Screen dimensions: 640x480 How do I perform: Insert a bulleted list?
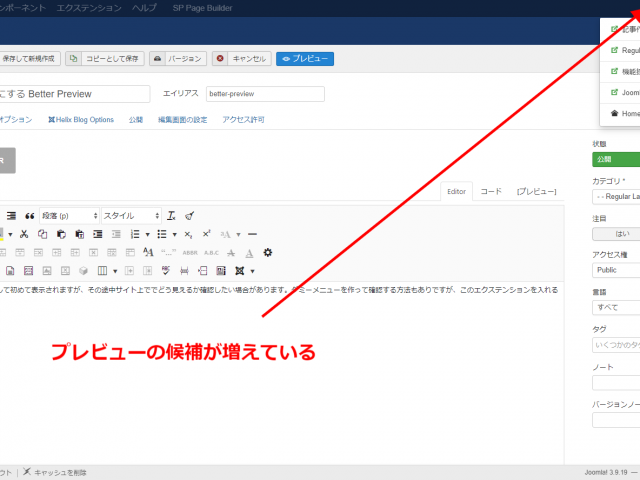[162, 234]
